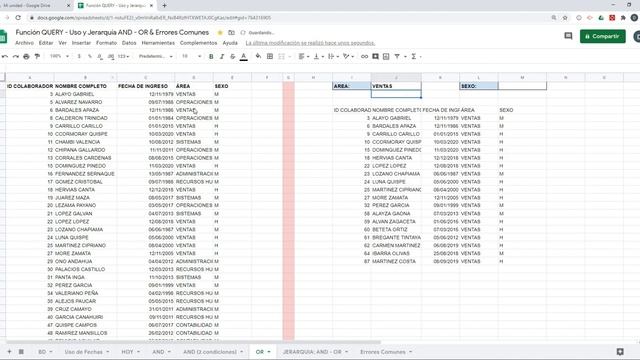Image resolution: width=640 pixels, height=360 pixels.
Task: Open the Complementos menu
Action: (x=198, y=43)
